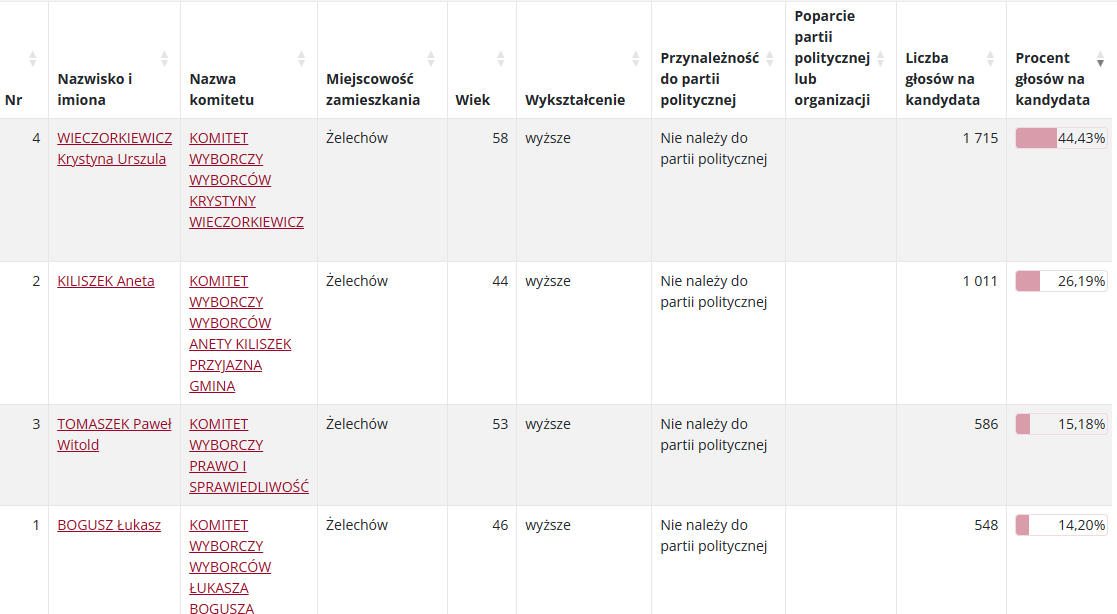Open KILISZEK Aneta candidate page
This screenshot has height=614, width=1117.
tap(105, 281)
